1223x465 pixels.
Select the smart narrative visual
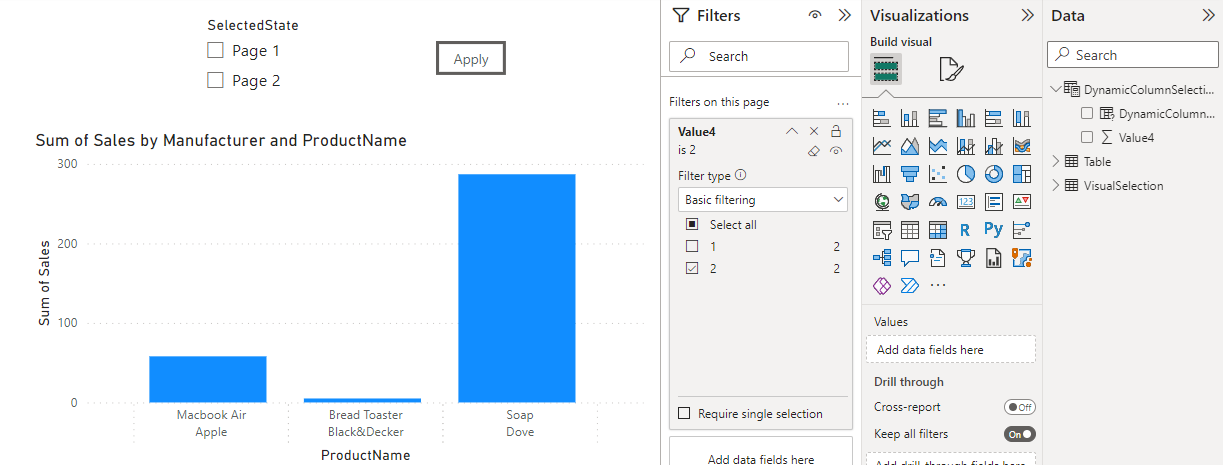click(938, 258)
